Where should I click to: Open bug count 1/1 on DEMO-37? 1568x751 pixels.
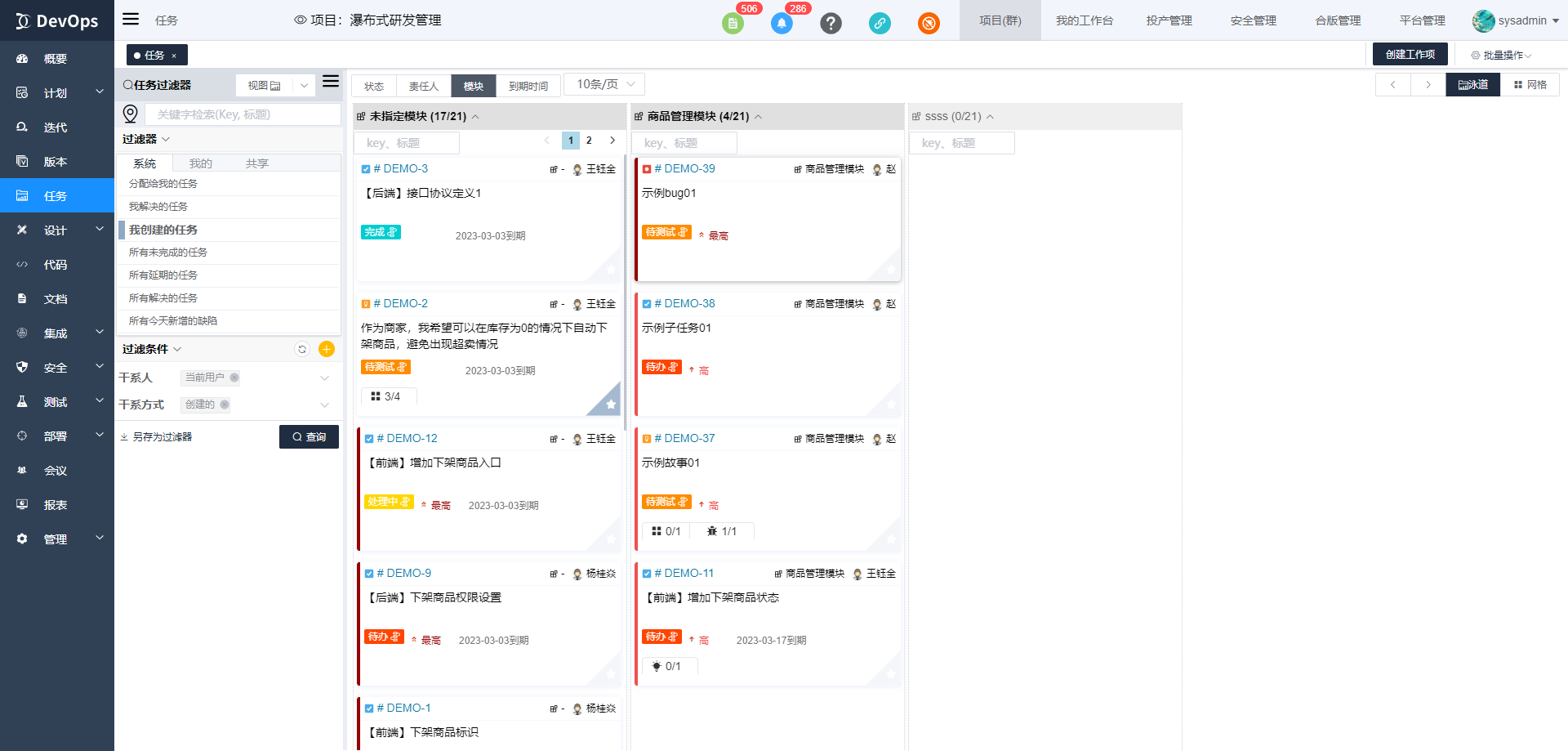coord(722,531)
